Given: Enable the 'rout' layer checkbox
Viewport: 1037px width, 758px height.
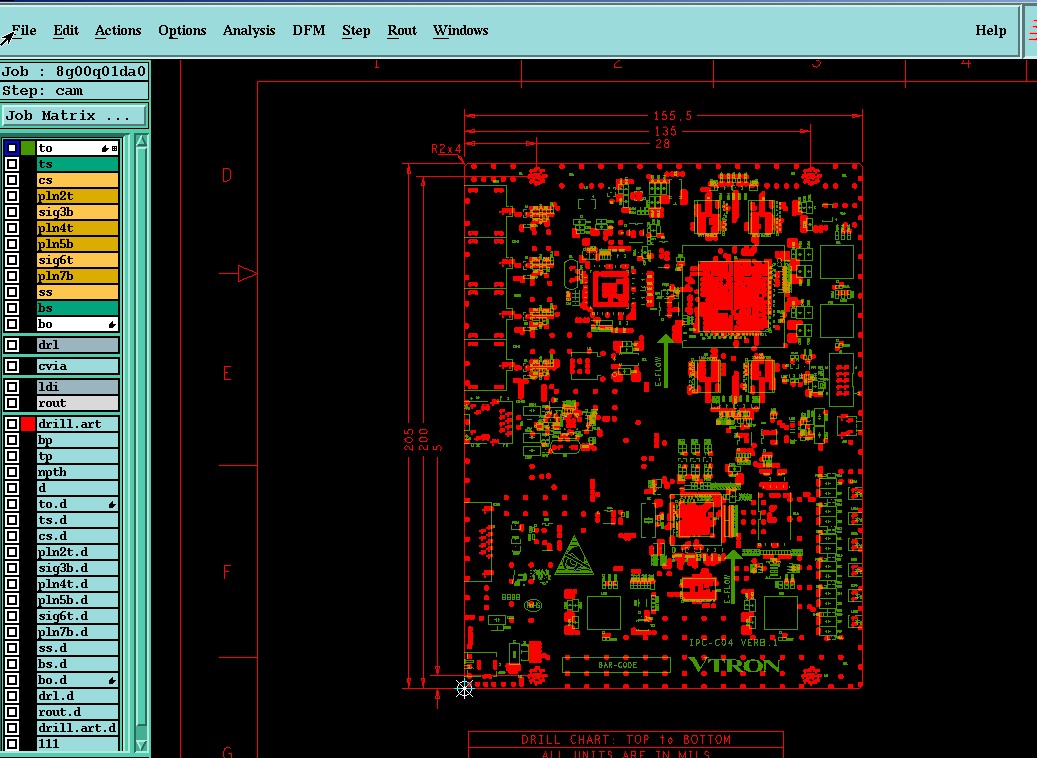Looking at the screenshot, I should click(12, 403).
